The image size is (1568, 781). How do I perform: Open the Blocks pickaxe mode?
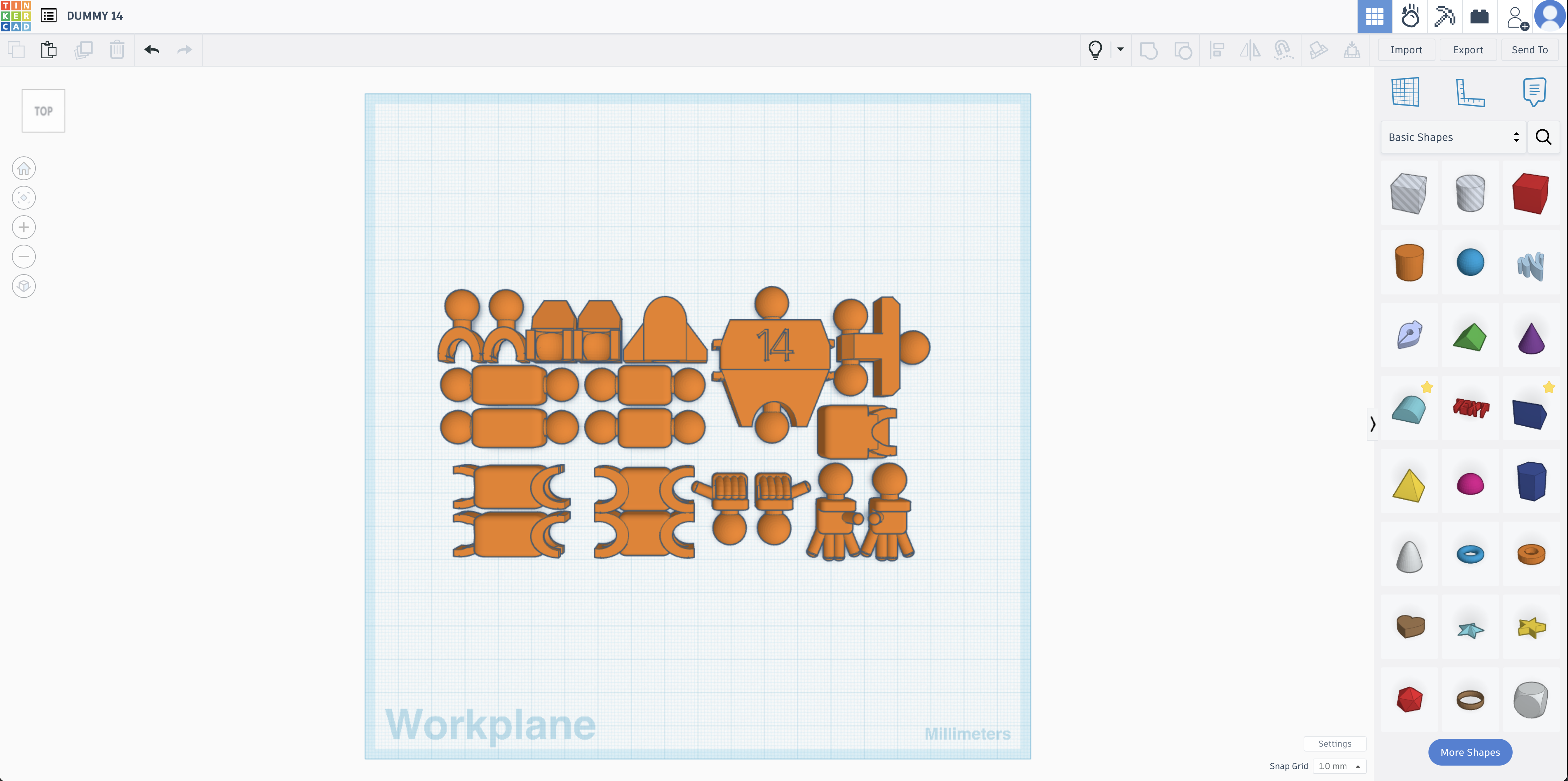click(x=1445, y=16)
